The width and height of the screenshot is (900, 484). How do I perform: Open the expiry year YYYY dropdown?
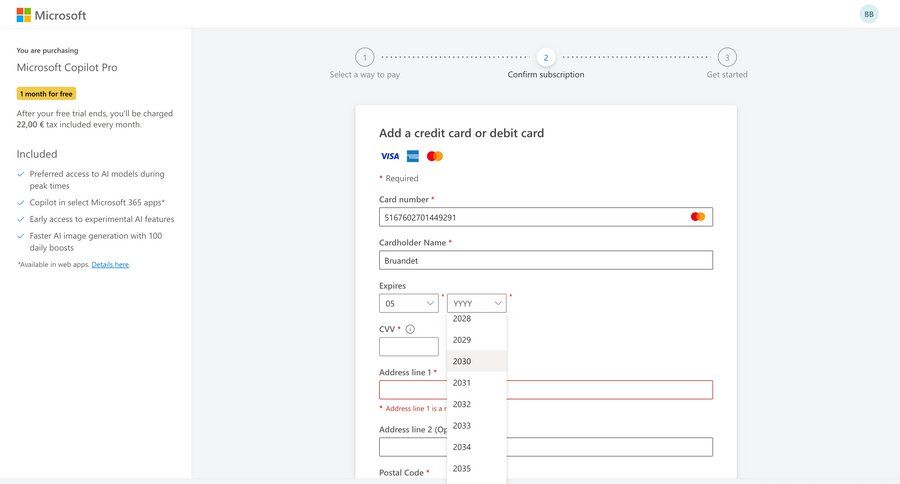coord(476,303)
